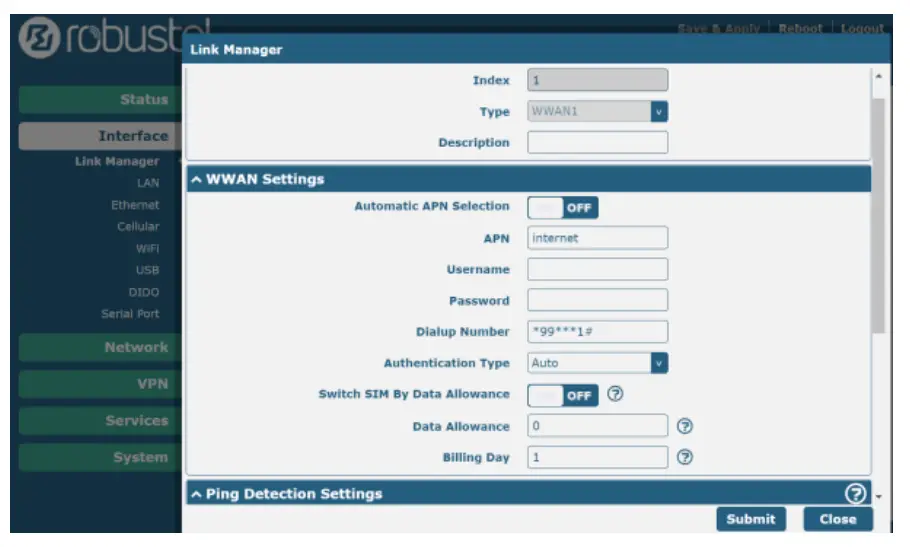The height and width of the screenshot is (547, 910).
Task: Click the Username input field
Action: pyautogui.click(x=597, y=269)
